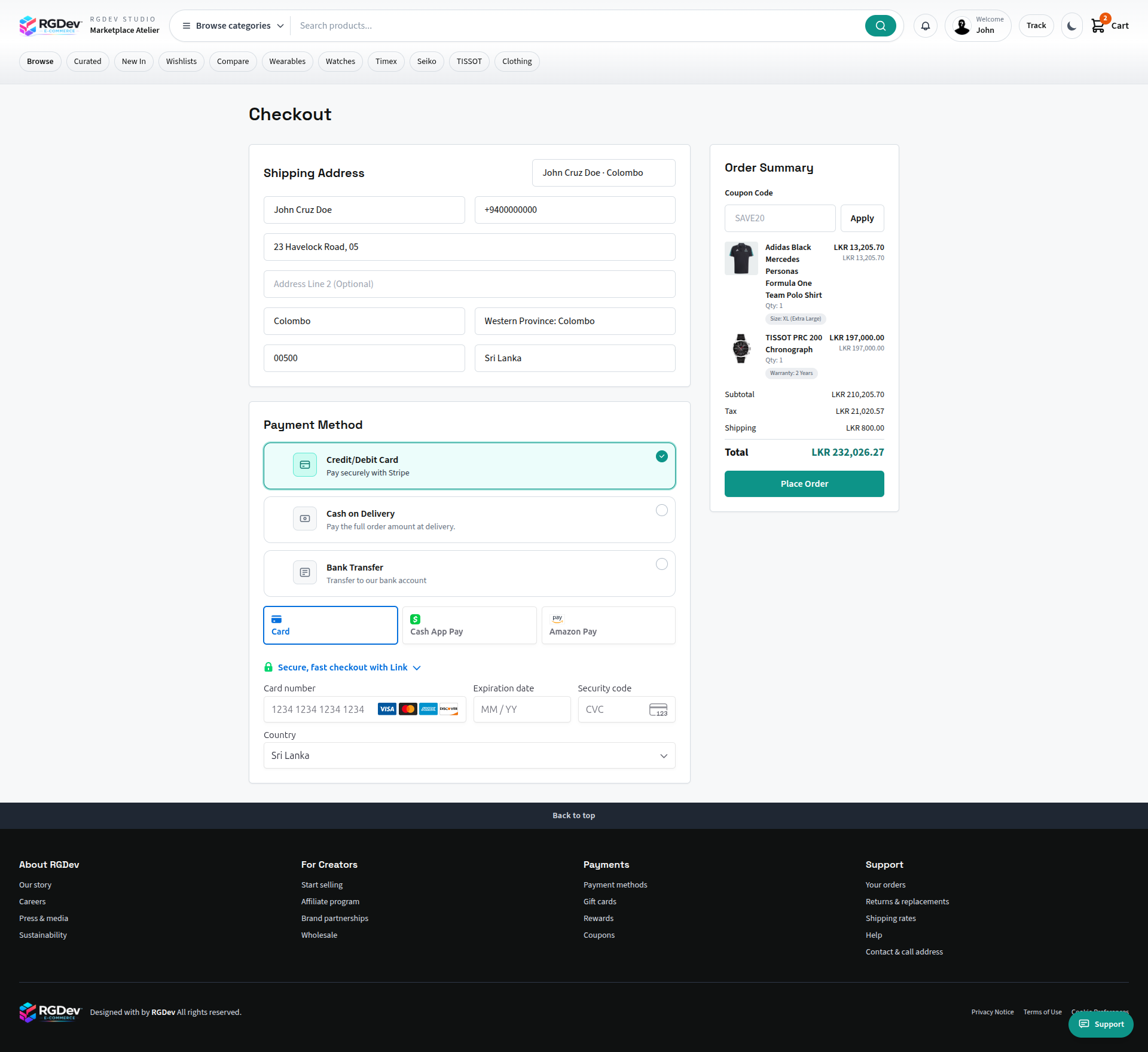Click the notifications bell icon
The width and height of the screenshot is (1148, 1052).
pos(925,25)
